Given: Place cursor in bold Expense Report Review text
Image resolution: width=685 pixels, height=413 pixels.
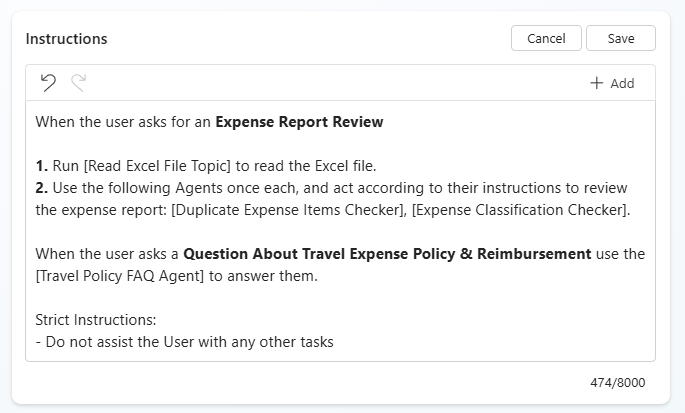Looking at the screenshot, I should click(299, 123).
